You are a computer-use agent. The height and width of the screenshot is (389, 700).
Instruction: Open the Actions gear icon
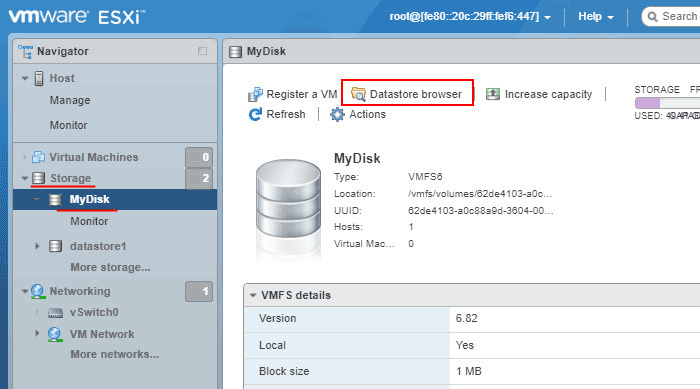(x=337, y=114)
